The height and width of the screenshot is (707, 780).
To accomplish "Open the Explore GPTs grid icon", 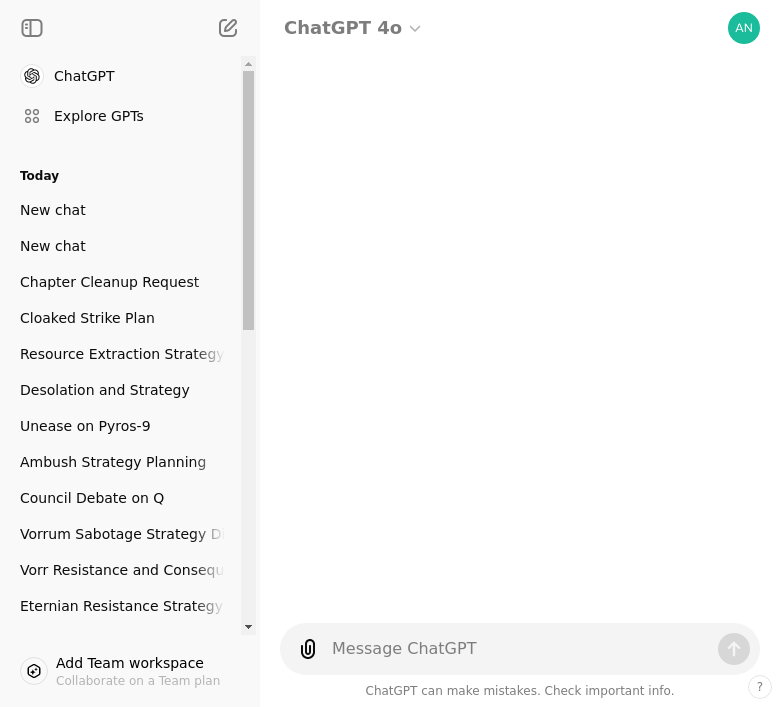I will click(32, 116).
